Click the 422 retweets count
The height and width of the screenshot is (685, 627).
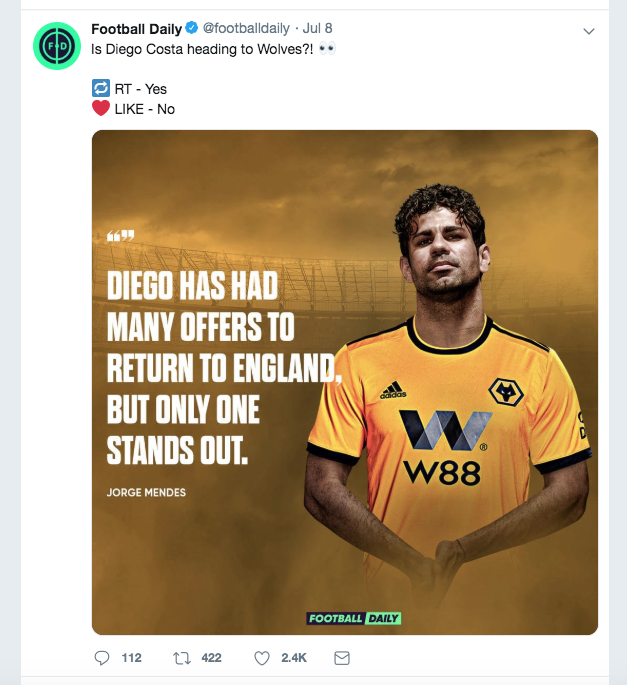pyautogui.click(x=210, y=658)
